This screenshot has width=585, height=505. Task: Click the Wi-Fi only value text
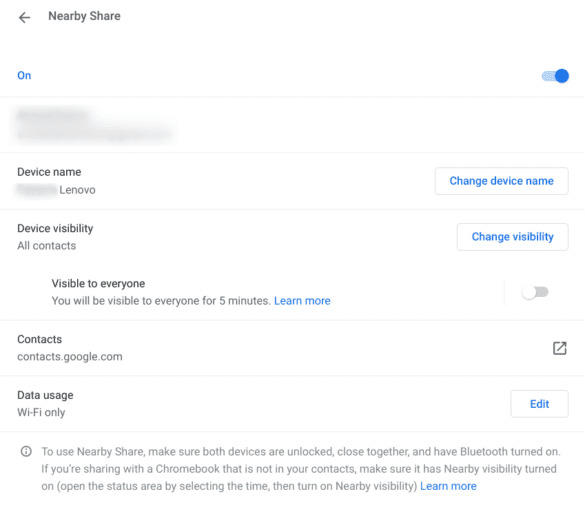pyautogui.click(x=41, y=413)
